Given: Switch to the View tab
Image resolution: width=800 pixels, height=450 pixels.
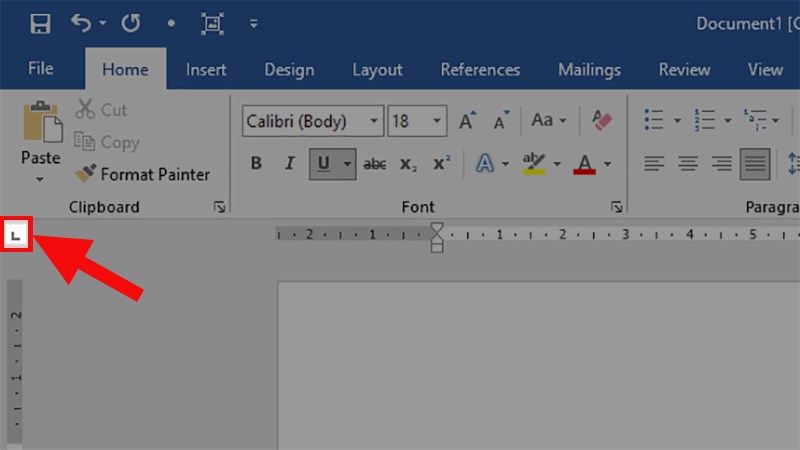Looking at the screenshot, I should [765, 69].
